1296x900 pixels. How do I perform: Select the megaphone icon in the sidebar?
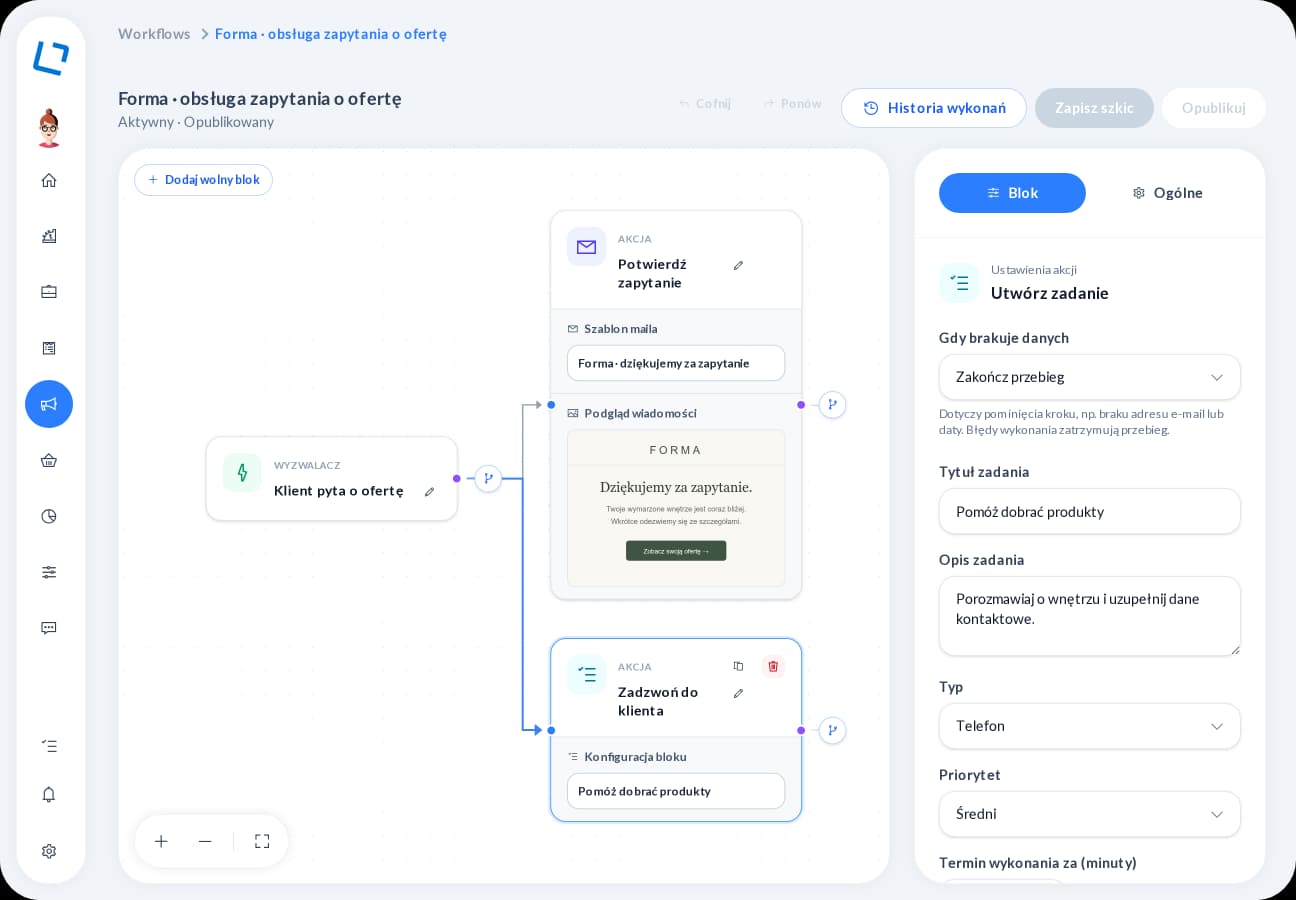[49, 404]
